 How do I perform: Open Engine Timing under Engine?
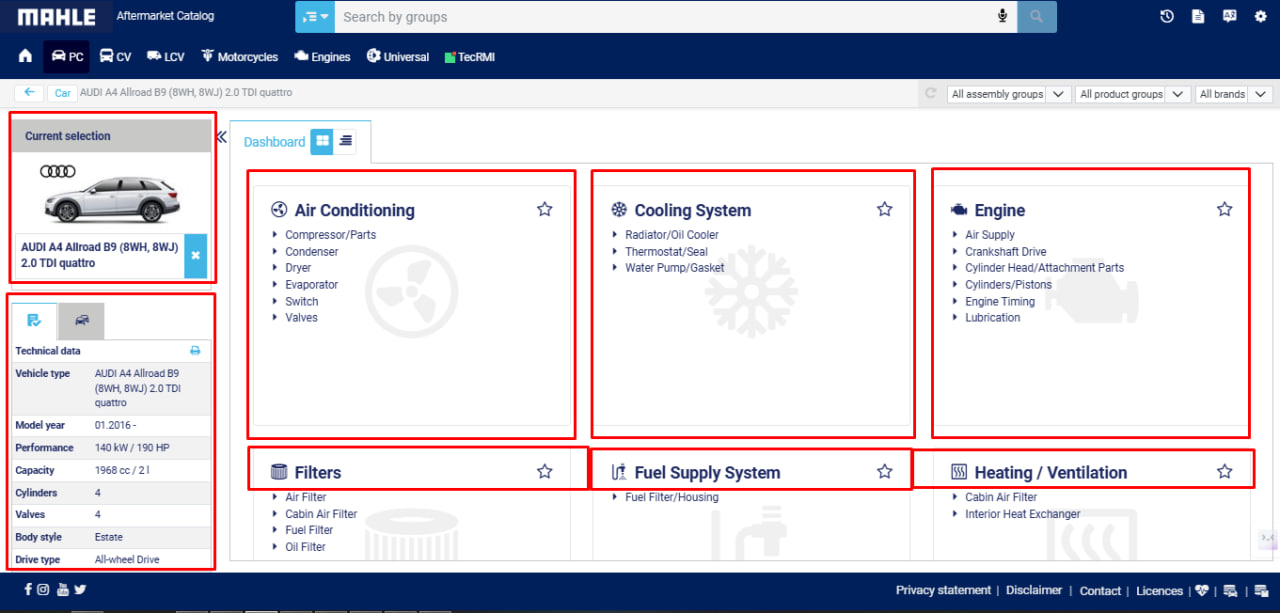[x=1000, y=301]
